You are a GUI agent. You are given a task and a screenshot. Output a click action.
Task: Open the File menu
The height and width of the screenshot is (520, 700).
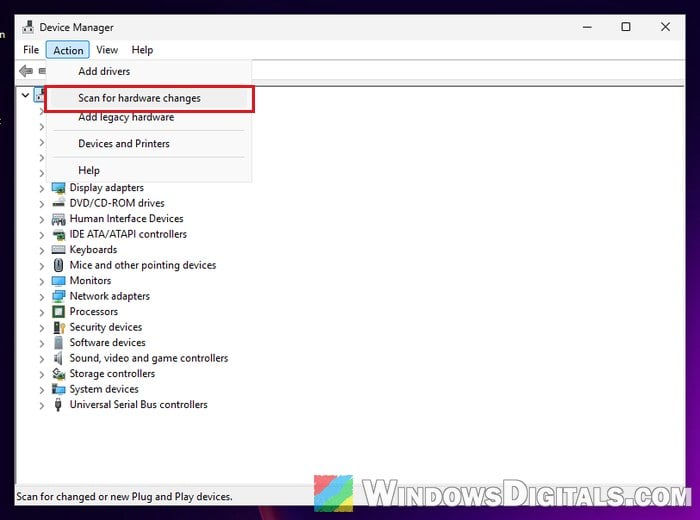pyautogui.click(x=31, y=50)
